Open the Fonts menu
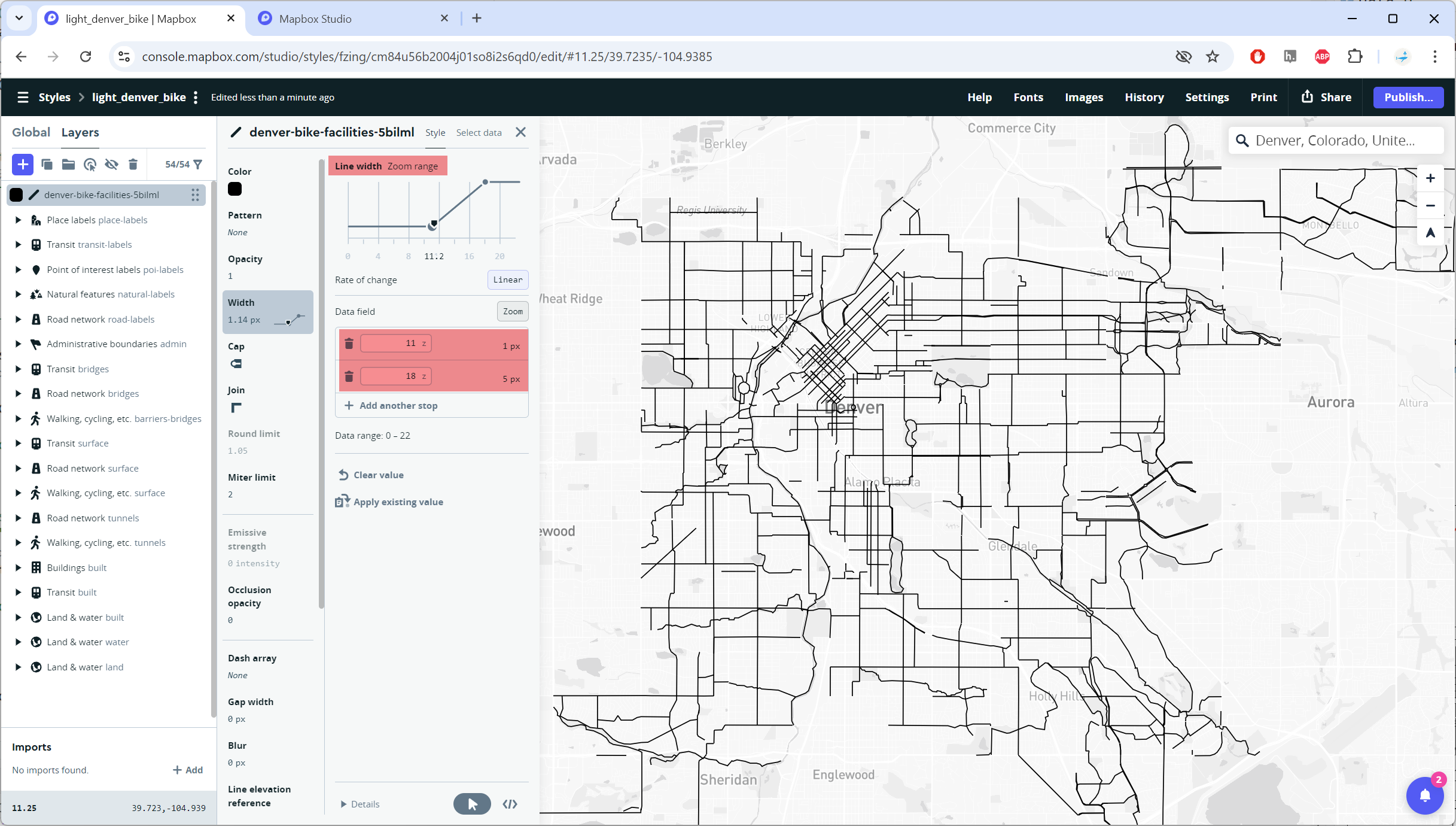The image size is (1456, 826). point(1028,97)
